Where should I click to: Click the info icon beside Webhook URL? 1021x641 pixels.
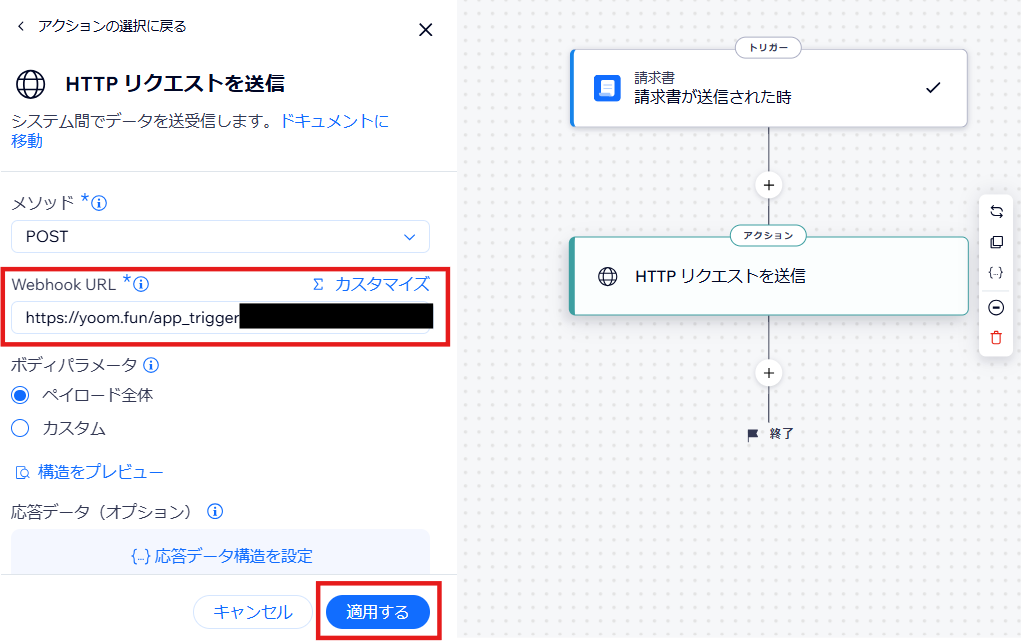point(141,284)
